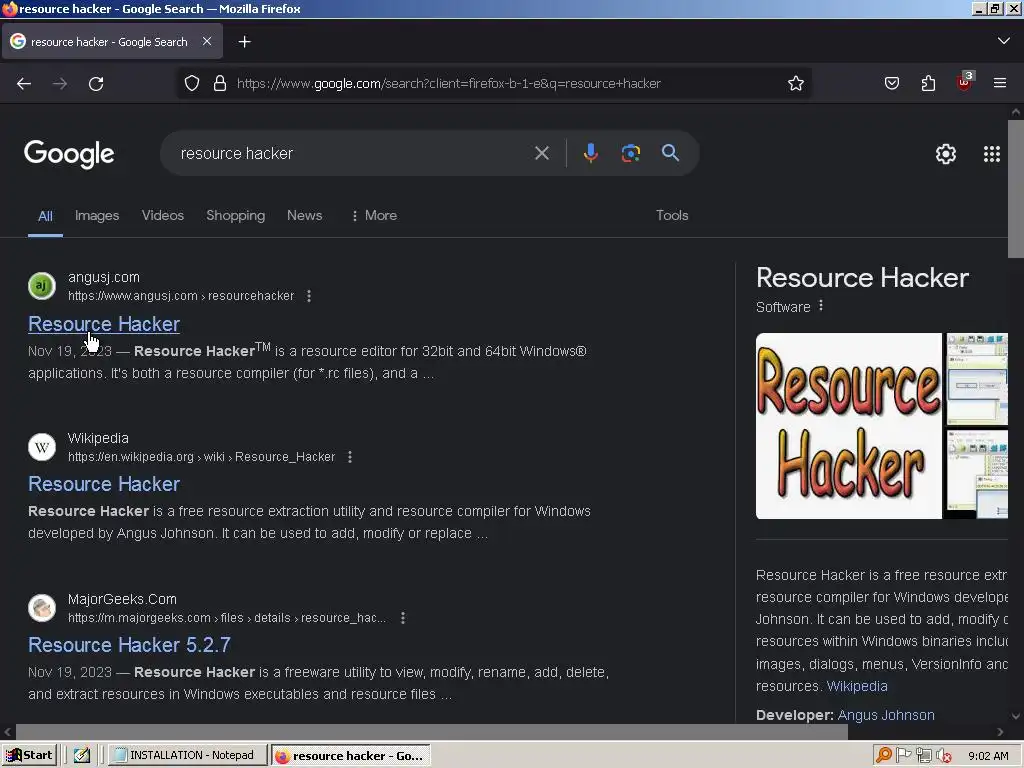Click the Firefox address bar URL
Viewport: 1024px width, 768px height.
click(x=449, y=84)
